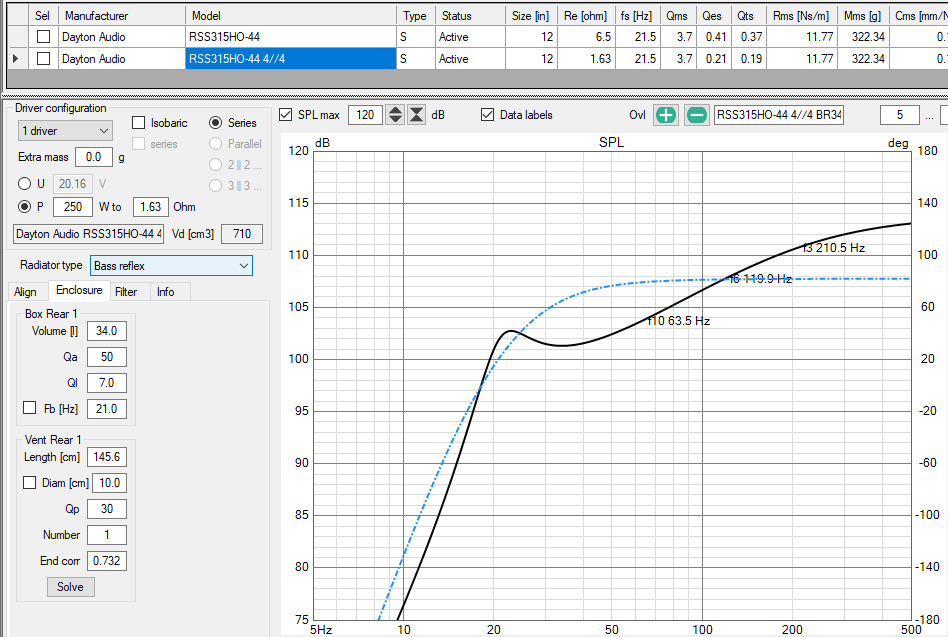948x637 pixels.
Task: Tick Sel checkbox for RSS315HO-44 4//4 row
Action: click(44, 59)
